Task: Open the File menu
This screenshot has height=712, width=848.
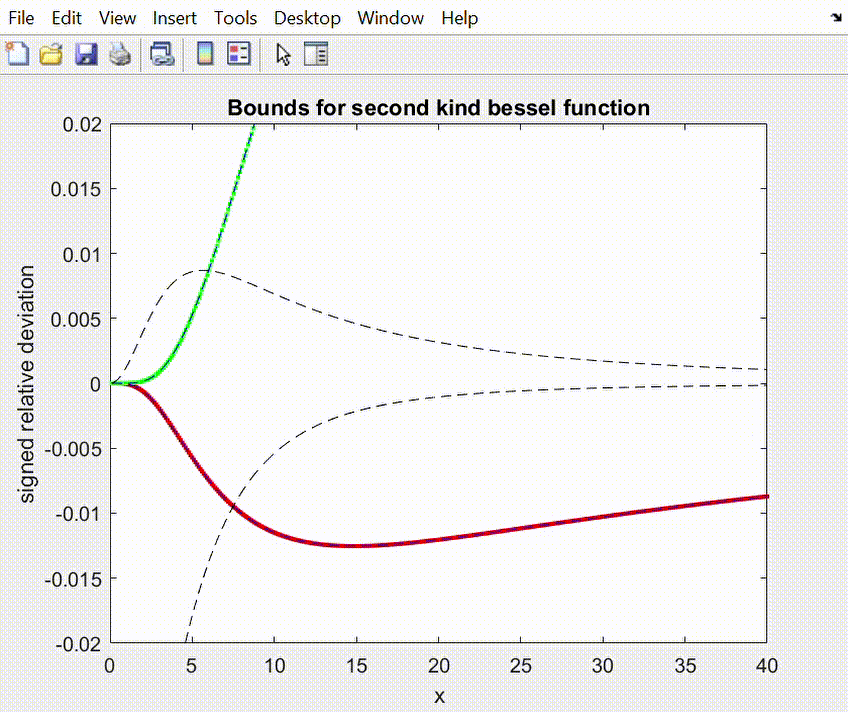Action: pos(21,18)
